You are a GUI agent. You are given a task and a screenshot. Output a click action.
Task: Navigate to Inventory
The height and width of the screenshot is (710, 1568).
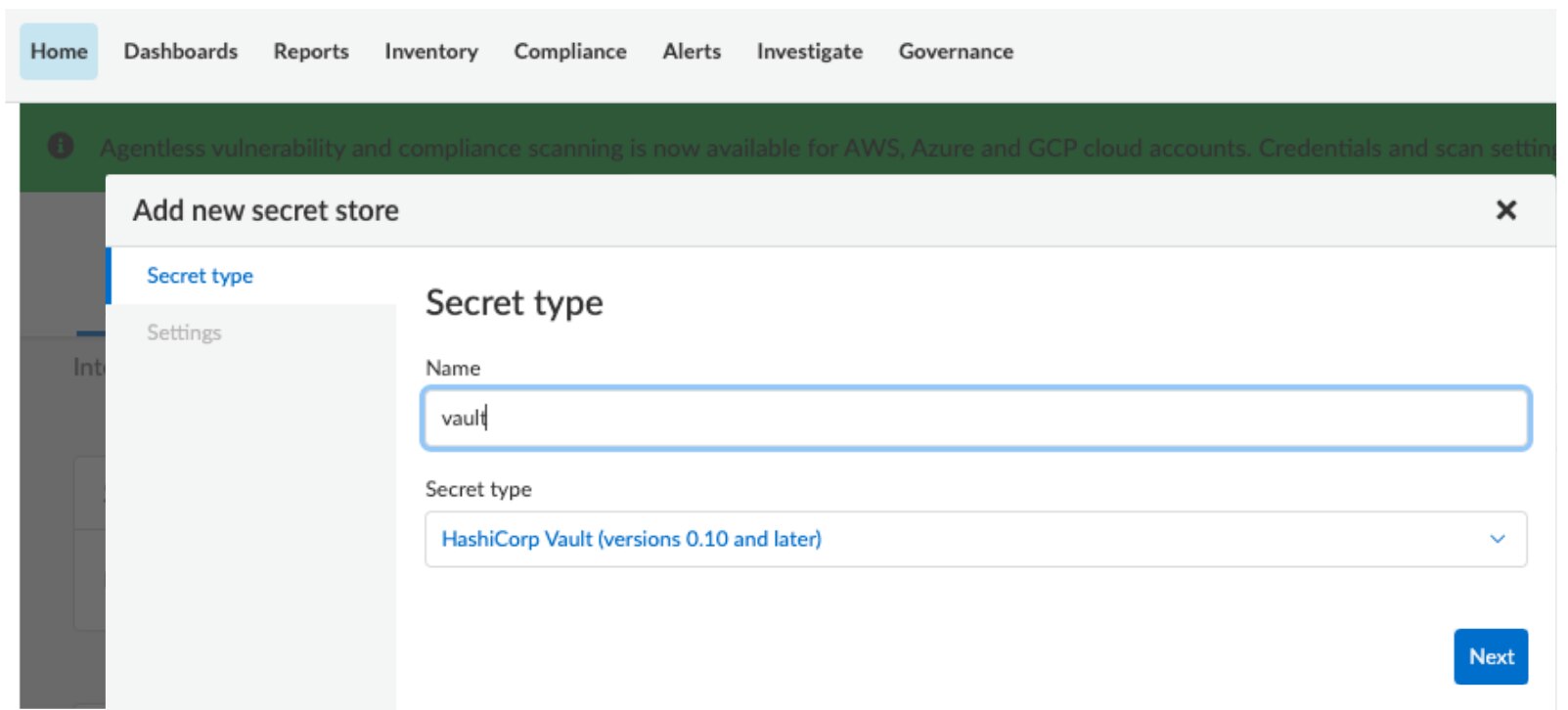[x=430, y=52]
